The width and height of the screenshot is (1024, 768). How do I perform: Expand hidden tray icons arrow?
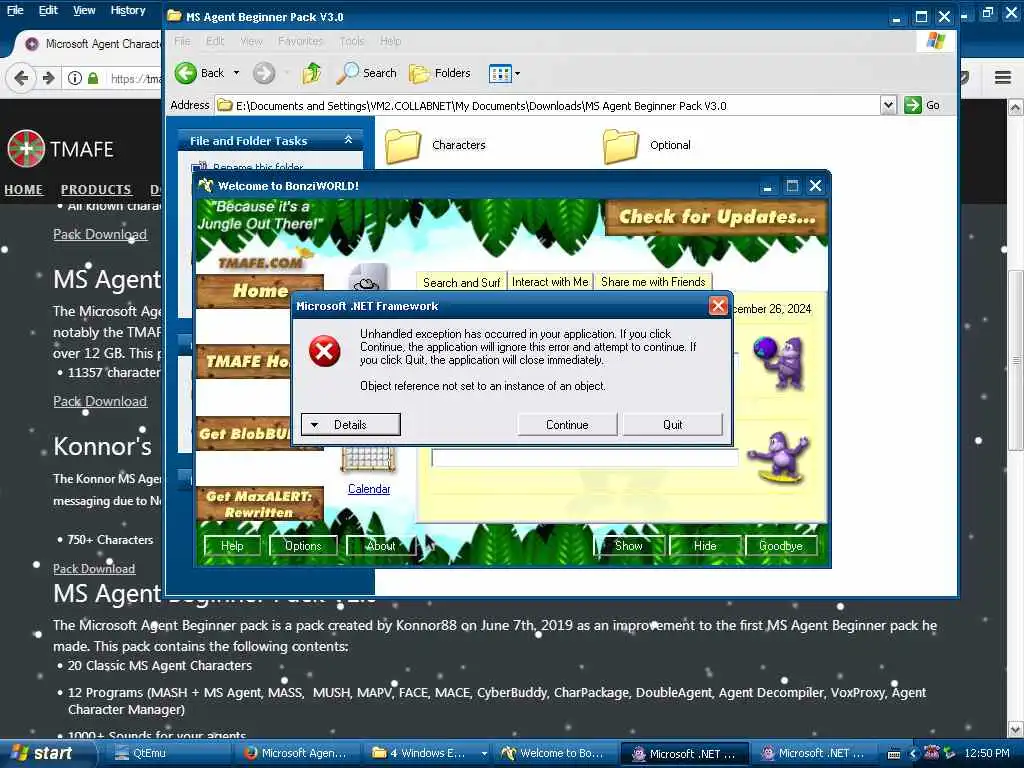(x=914, y=754)
